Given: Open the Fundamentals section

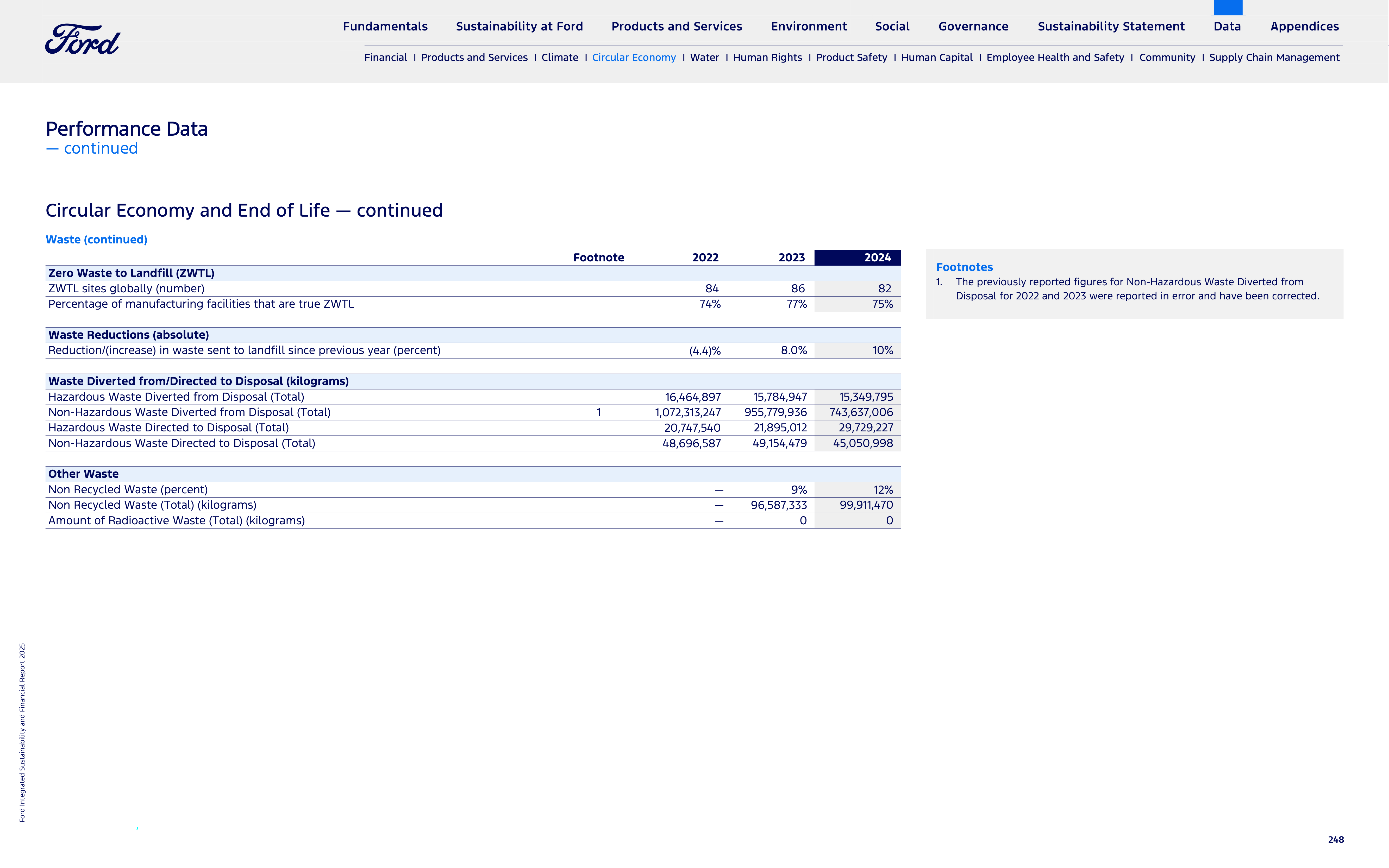Looking at the screenshot, I should tap(385, 26).
